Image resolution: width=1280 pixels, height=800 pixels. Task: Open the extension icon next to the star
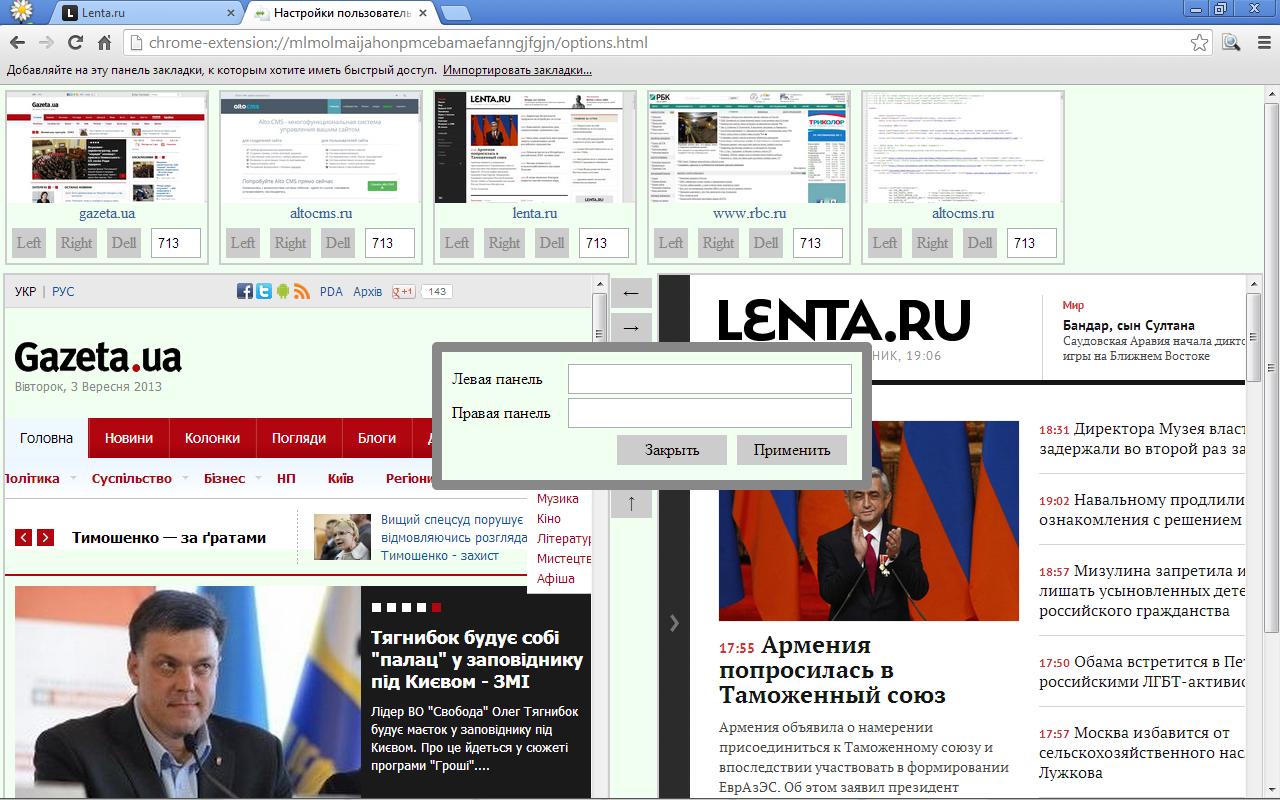(x=1231, y=43)
